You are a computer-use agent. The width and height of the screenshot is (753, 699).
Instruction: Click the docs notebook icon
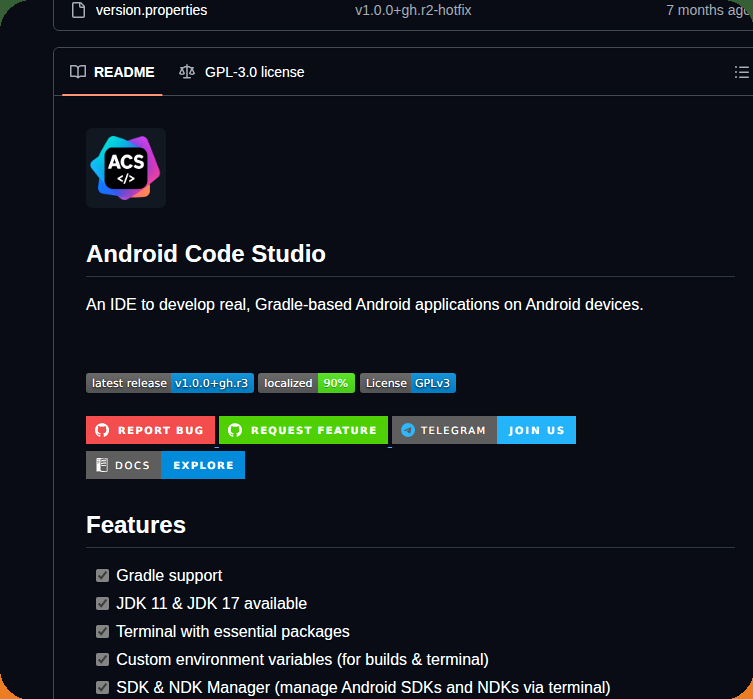tap(102, 465)
